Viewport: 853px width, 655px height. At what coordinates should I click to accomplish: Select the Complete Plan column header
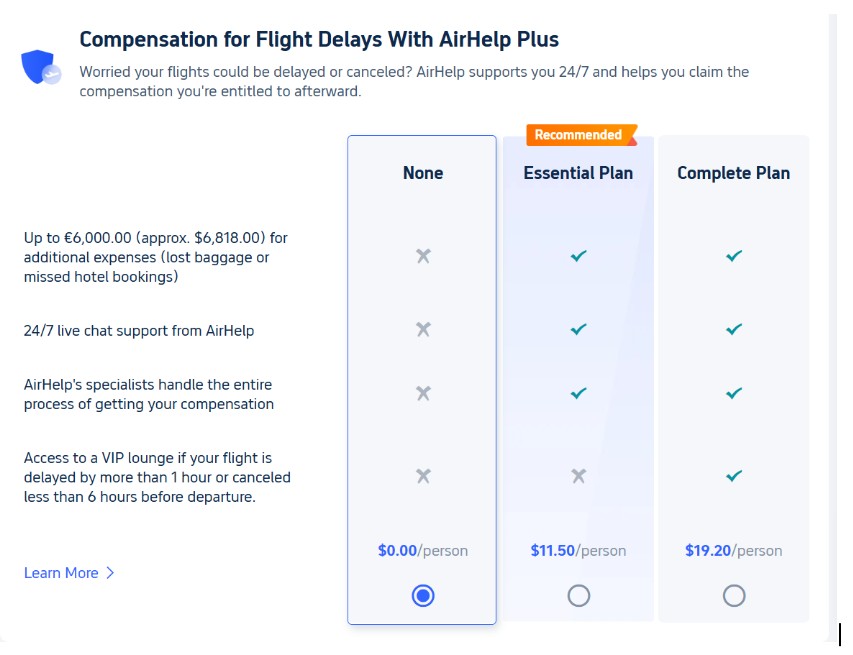point(733,172)
